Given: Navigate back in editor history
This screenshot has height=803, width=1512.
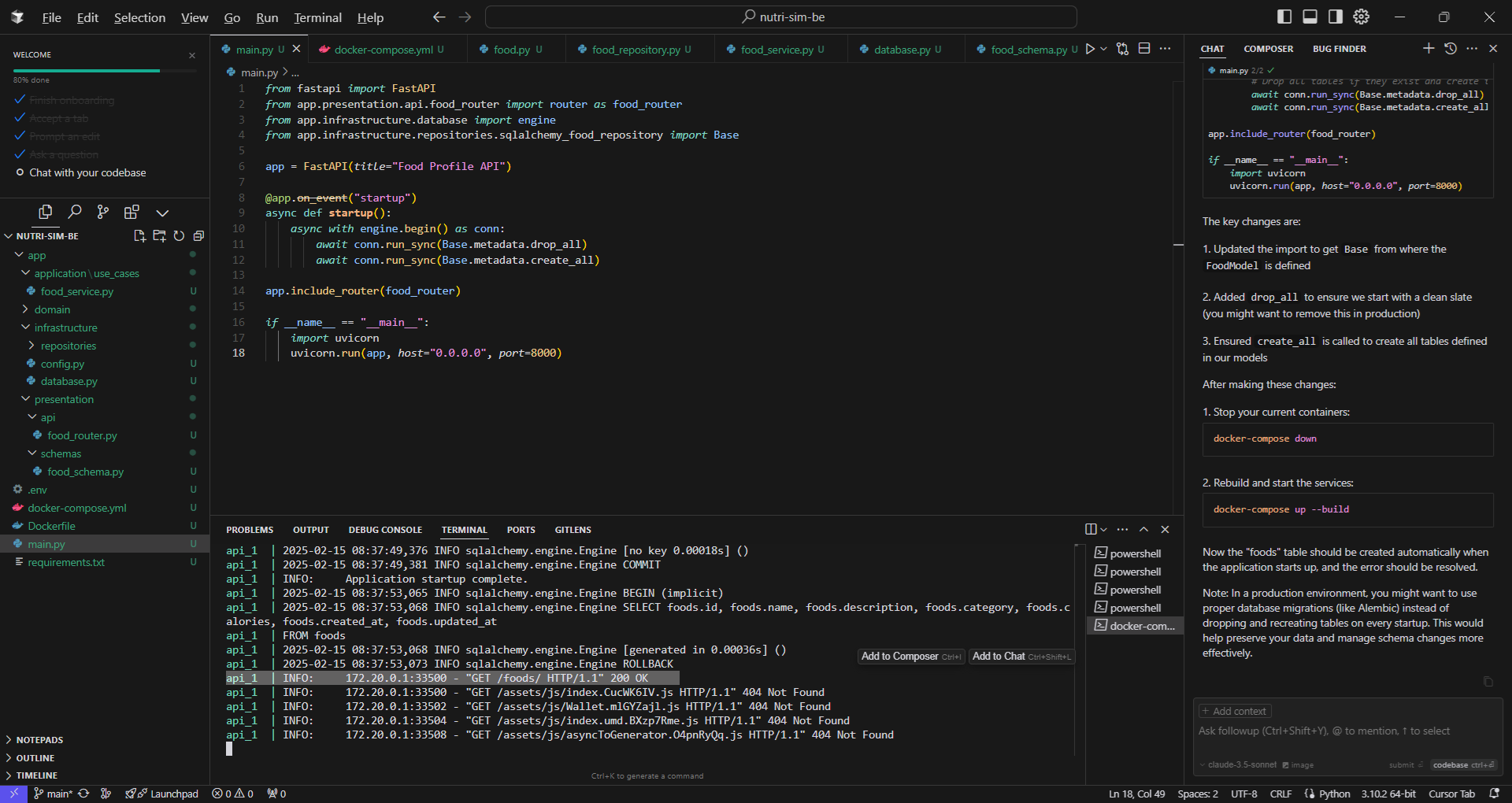Looking at the screenshot, I should [439, 17].
